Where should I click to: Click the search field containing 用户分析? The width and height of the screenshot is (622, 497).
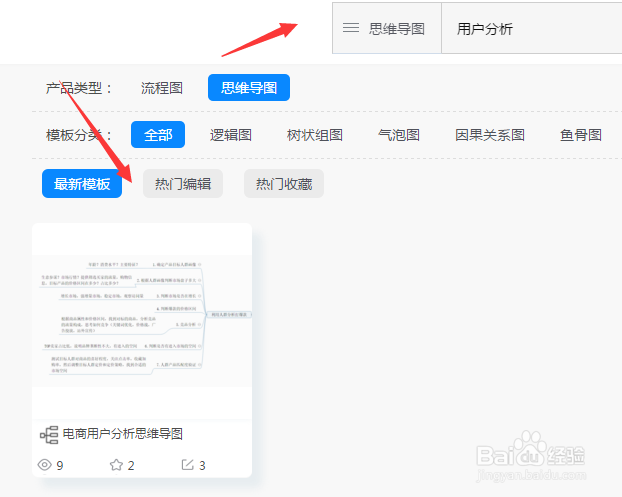click(x=532, y=28)
